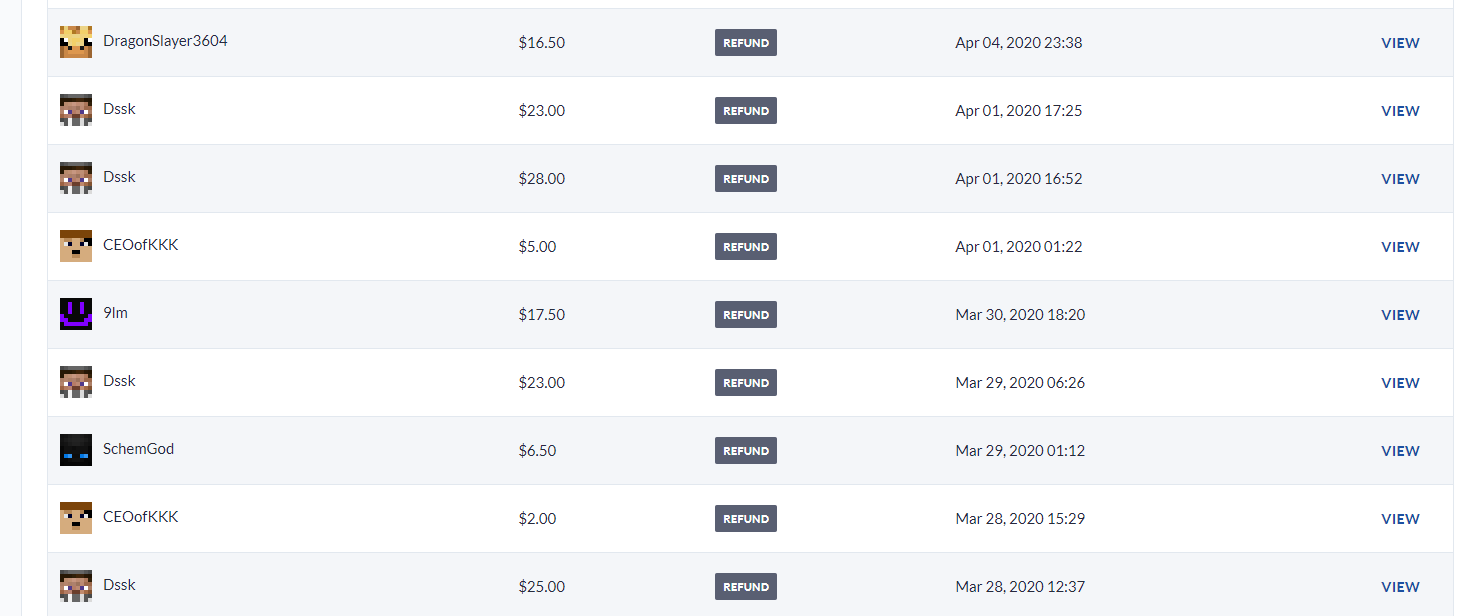
Task: View the CEOofKKK $2.00 payment
Action: pyautogui.click(x=1400, y=519)
